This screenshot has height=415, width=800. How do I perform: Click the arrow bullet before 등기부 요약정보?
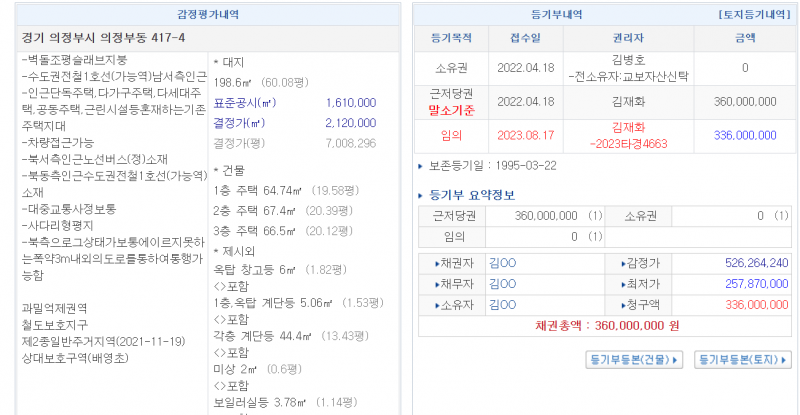coord(419,195)
